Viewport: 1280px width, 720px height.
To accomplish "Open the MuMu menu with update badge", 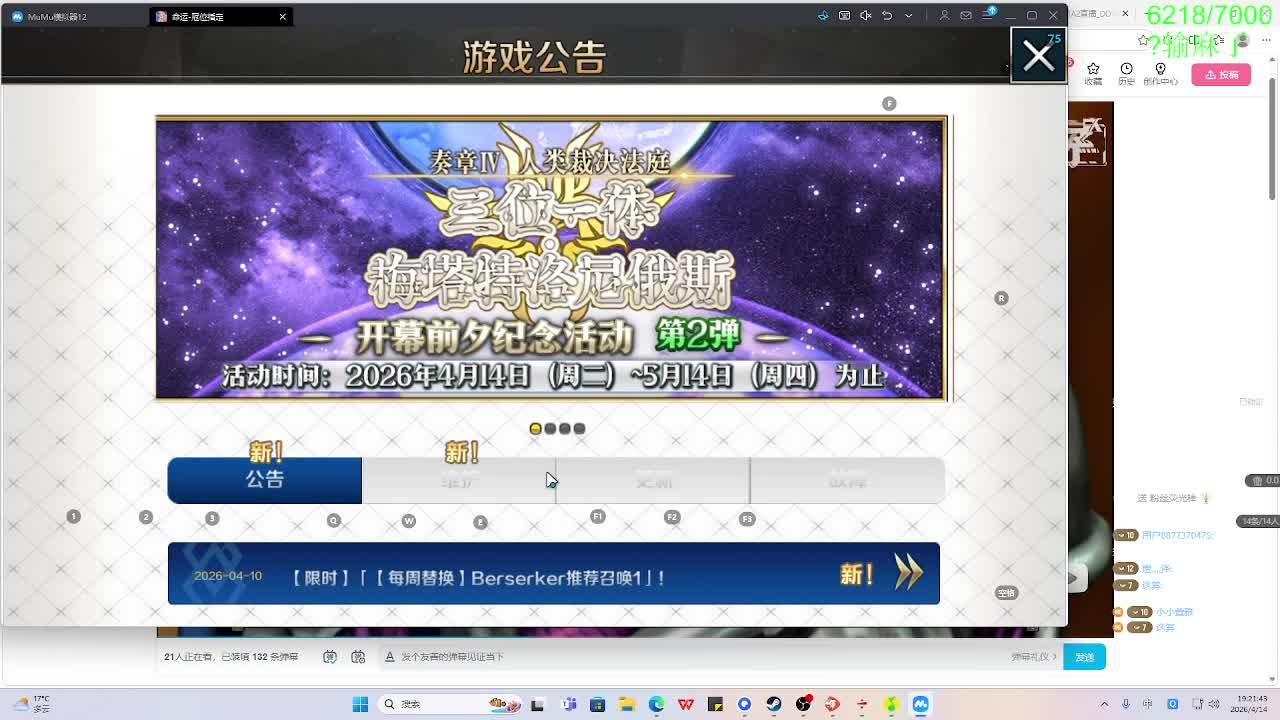I will [x=987, y=15].
